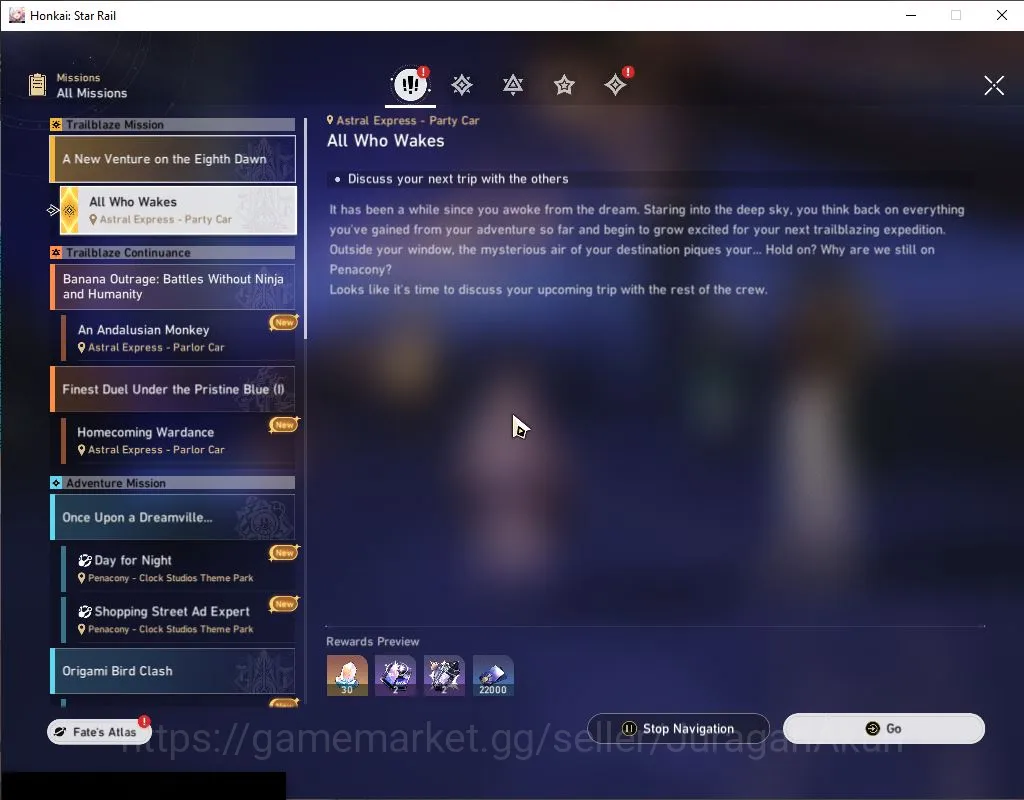The width and height of the screenshot is (1024, 800).
Task: Collapse the Adventure Mission section header
Action: pyautogui.click(x=173, y=483)
